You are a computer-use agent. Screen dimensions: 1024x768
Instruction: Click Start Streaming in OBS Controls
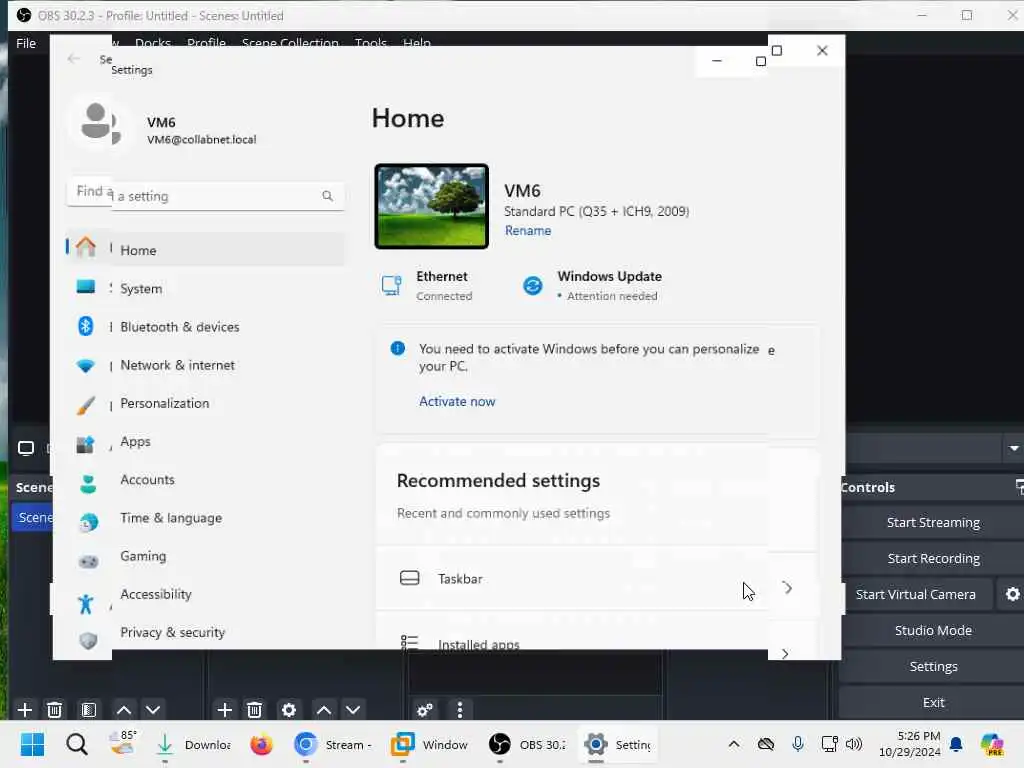click(x=933, y=522)
